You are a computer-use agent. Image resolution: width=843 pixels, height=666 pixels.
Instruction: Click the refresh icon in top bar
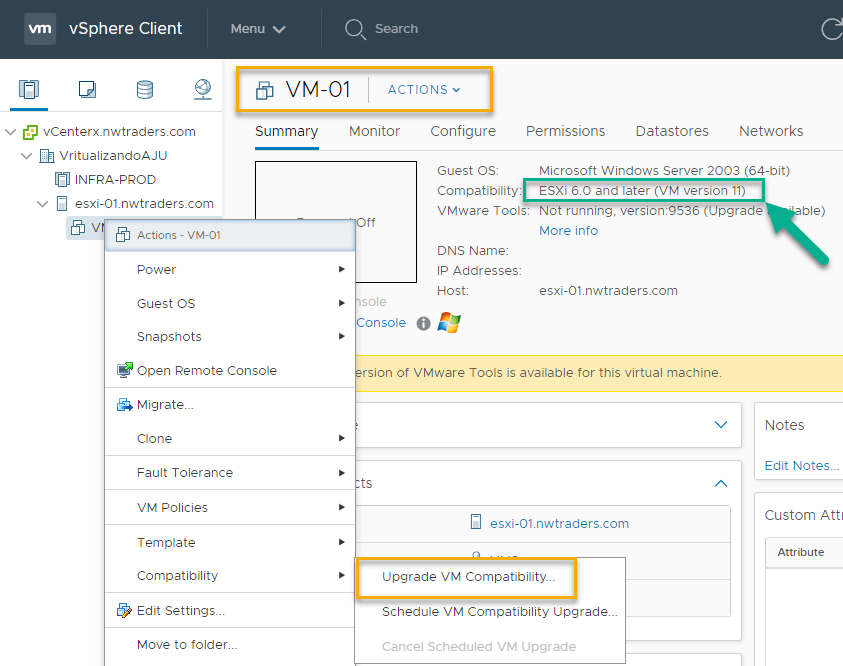pyautogui.click(x=831, y=29)
